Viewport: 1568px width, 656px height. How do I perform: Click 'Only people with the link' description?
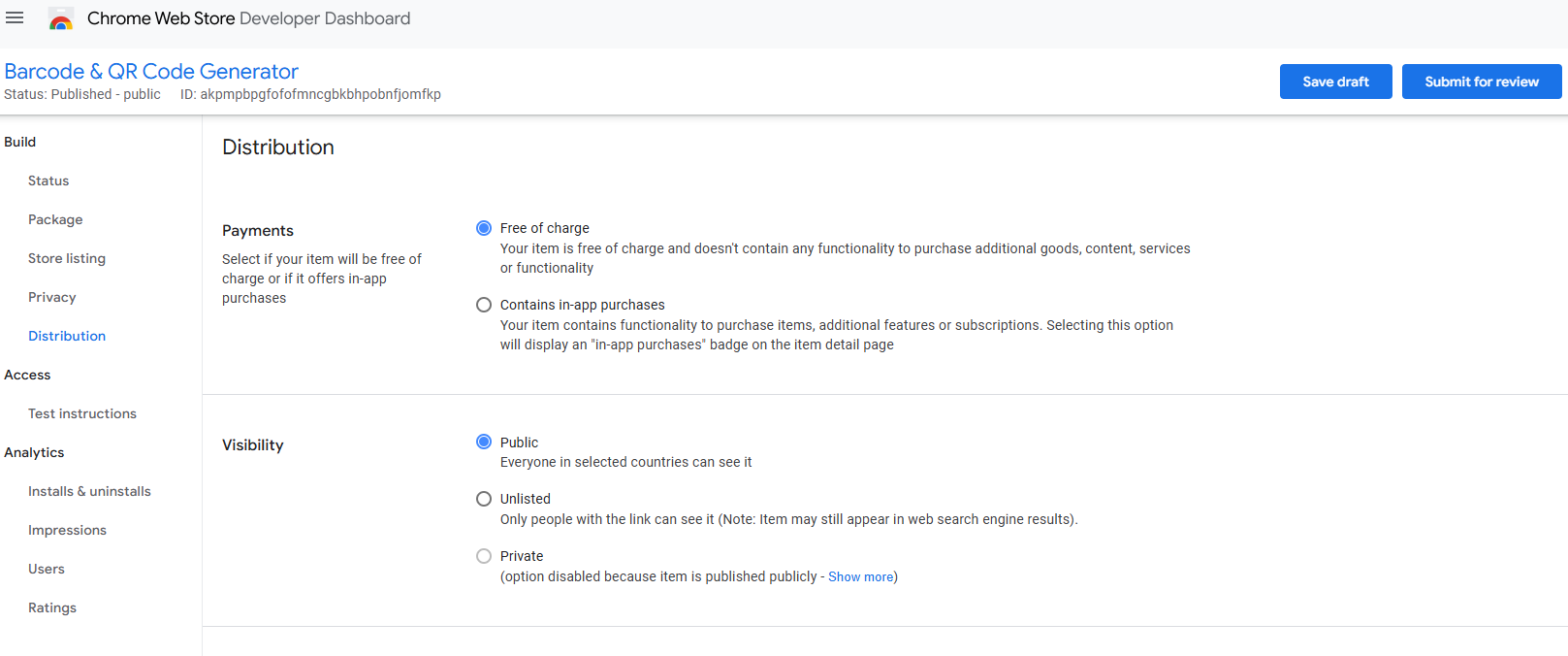789,519
